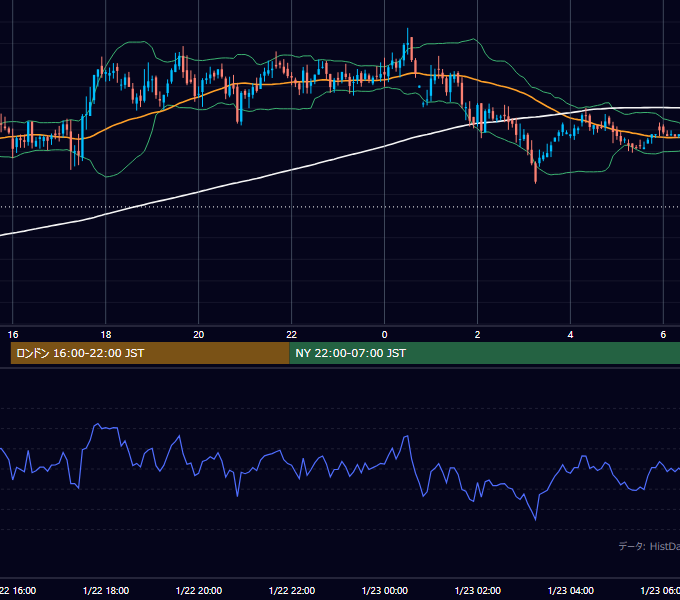
Task: Click the '1/23 04:00' timestamp on the lower axis
Action: click(571, 590)
